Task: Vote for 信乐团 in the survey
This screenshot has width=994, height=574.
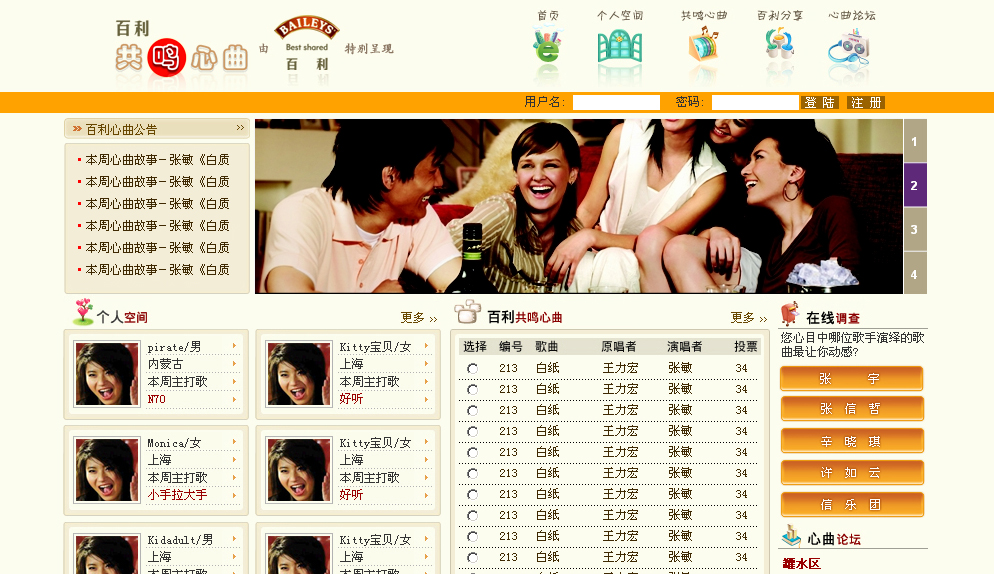Action: (x=851, y=504)
